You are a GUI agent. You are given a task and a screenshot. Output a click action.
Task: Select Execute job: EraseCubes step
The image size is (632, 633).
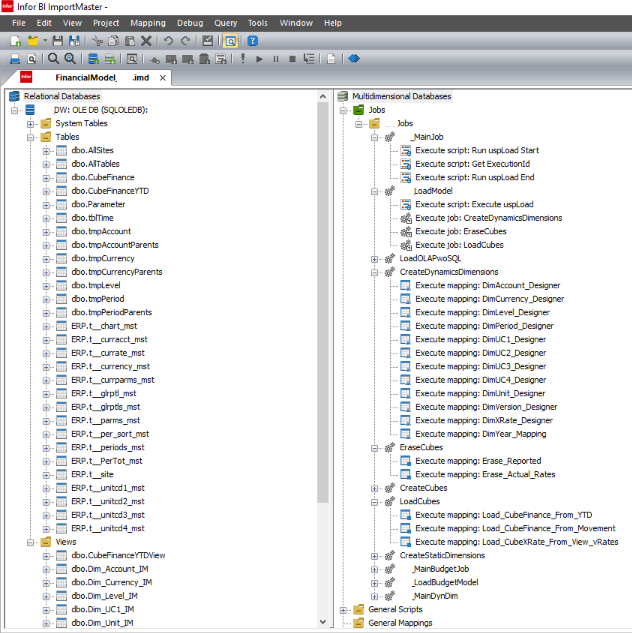click(x=460, y=231)
